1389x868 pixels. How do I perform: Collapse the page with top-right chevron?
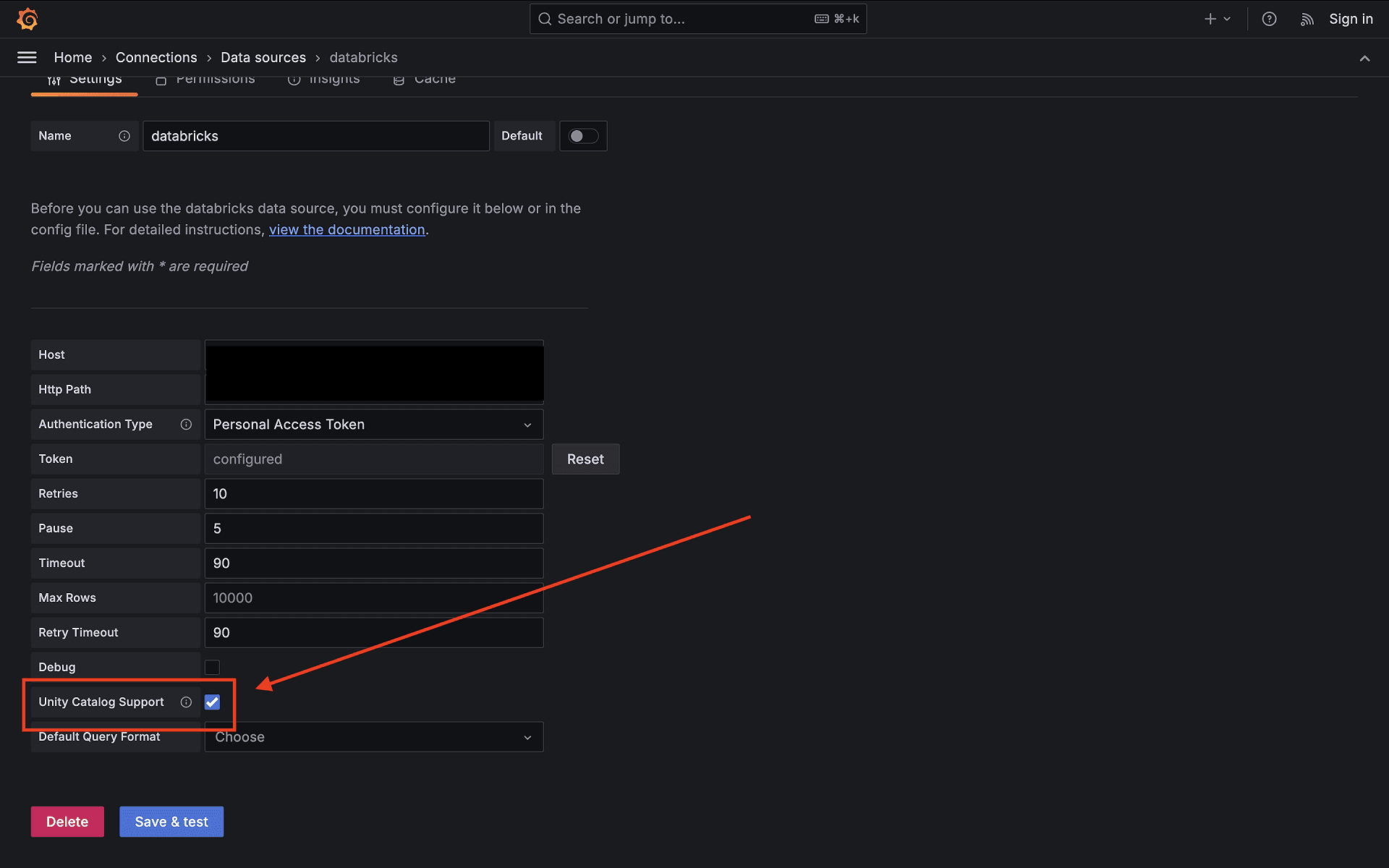pos(1365,59)
